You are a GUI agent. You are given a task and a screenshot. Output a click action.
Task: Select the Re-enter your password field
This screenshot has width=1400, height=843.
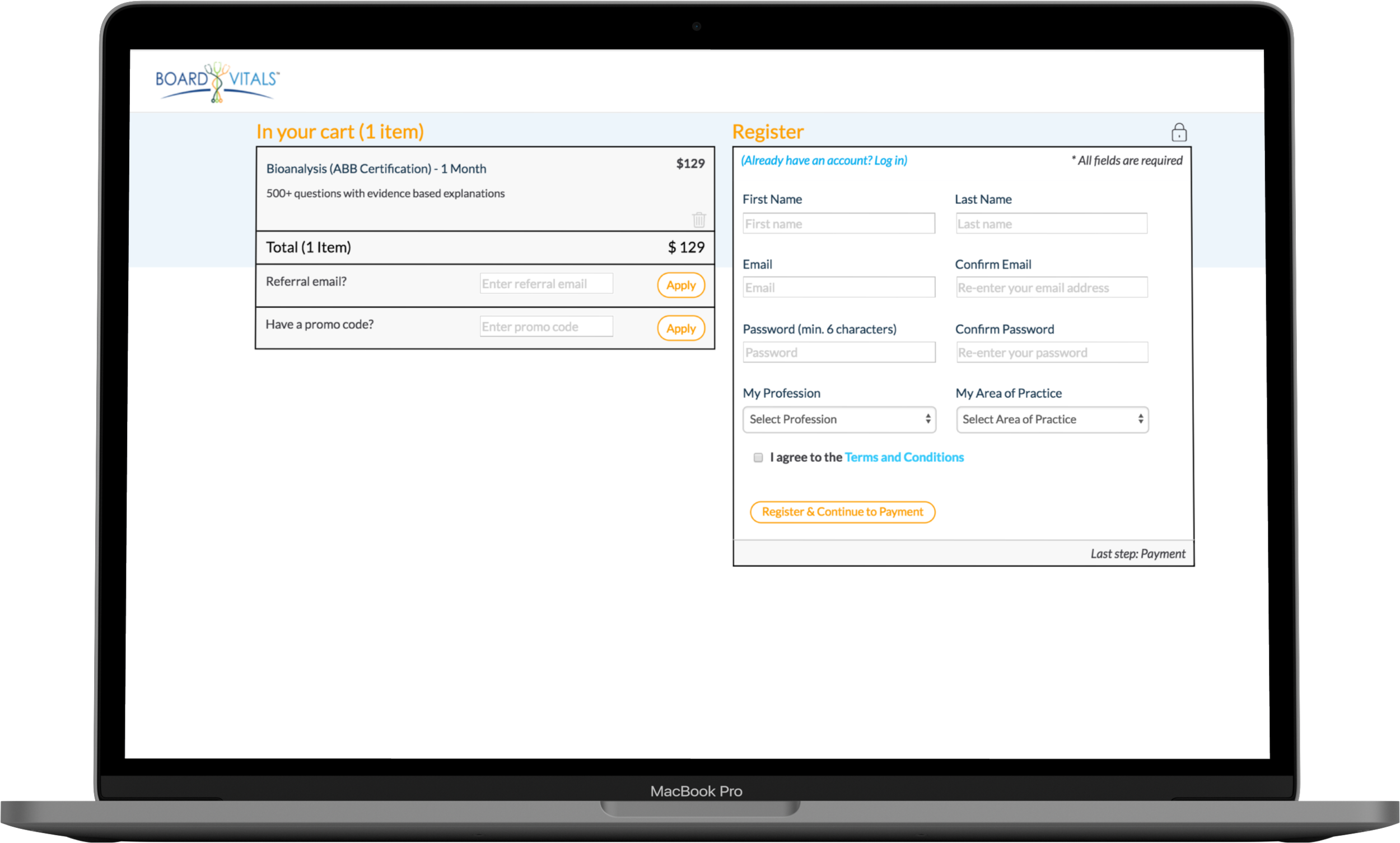1051,352
